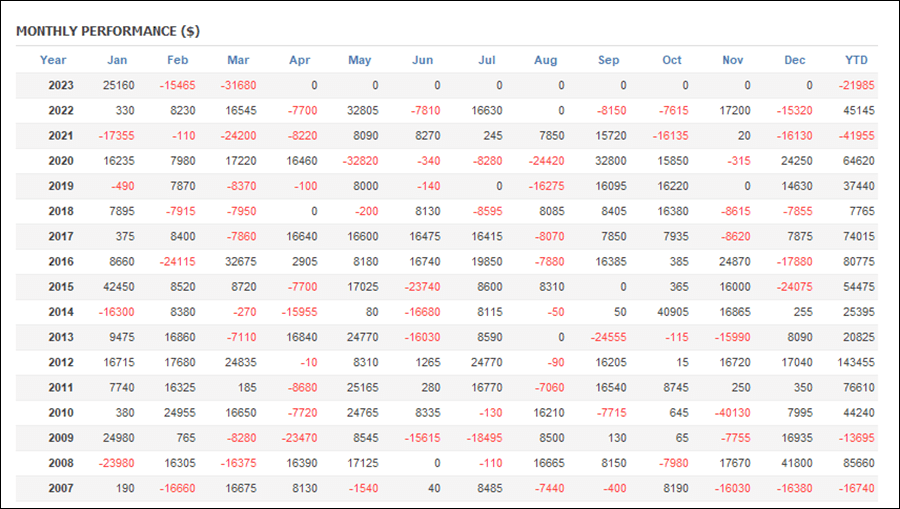Click the Nov column header
Viewport: 900px width, 509px height.
(x=733, y=60)
